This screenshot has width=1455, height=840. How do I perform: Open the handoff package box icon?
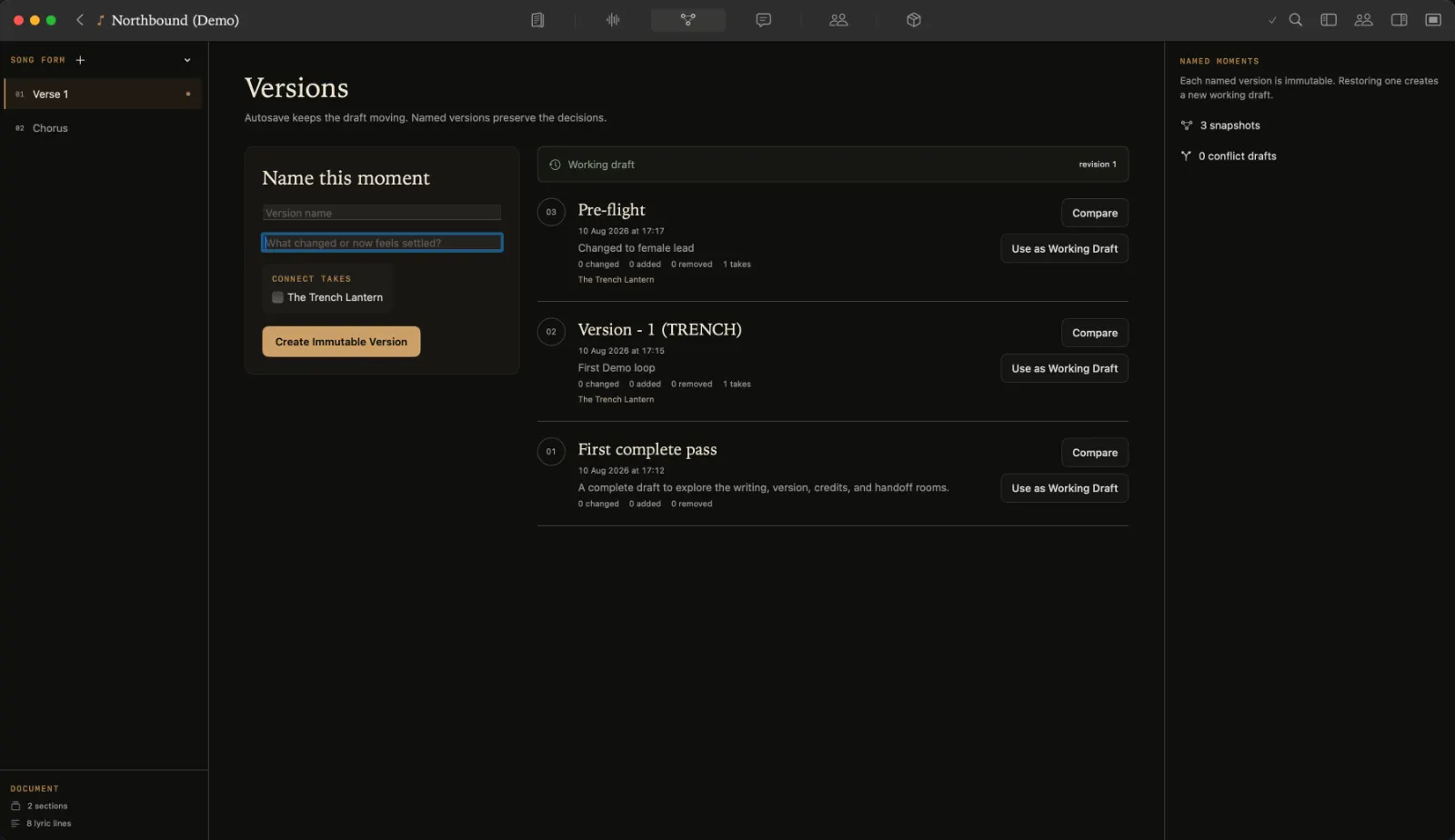pos(914,20)
